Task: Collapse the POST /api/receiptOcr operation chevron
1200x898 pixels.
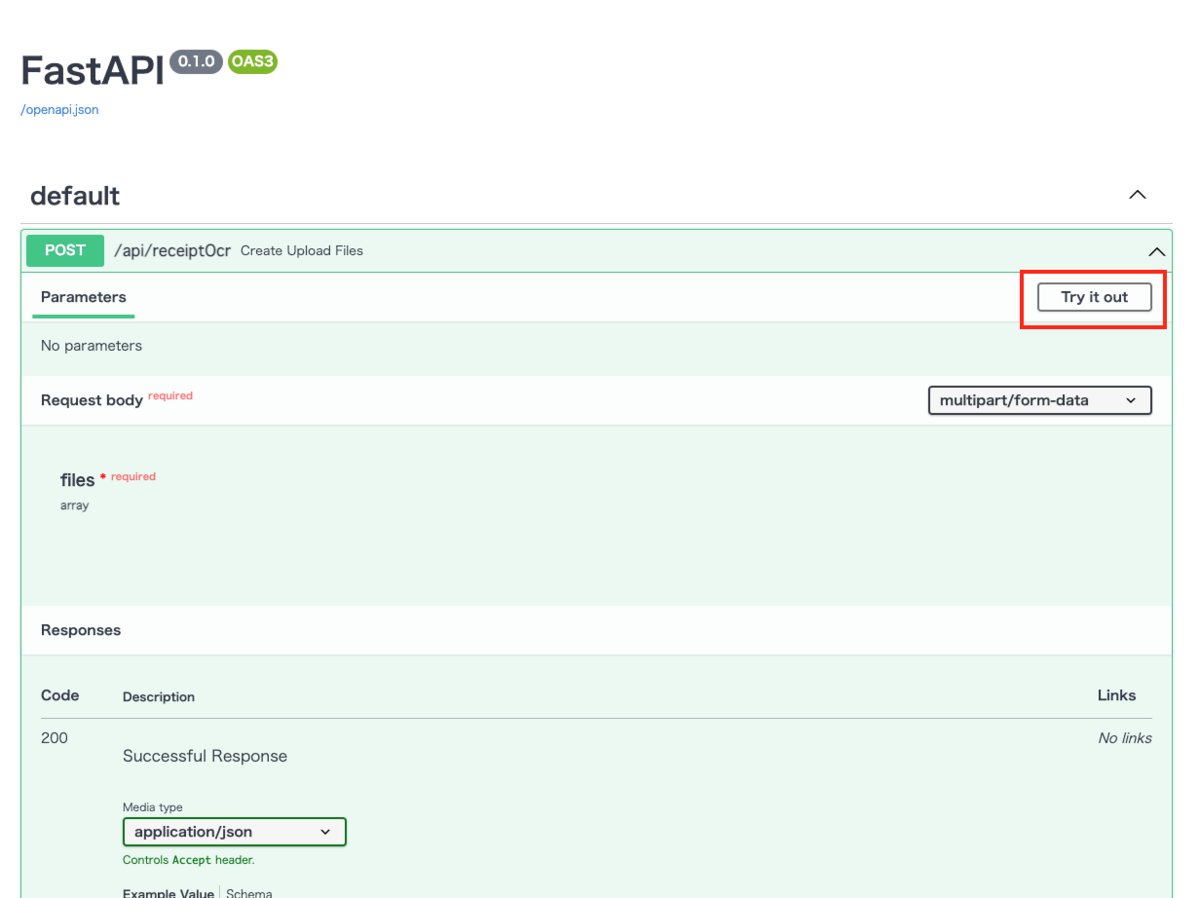Action: coord(1156,250)
